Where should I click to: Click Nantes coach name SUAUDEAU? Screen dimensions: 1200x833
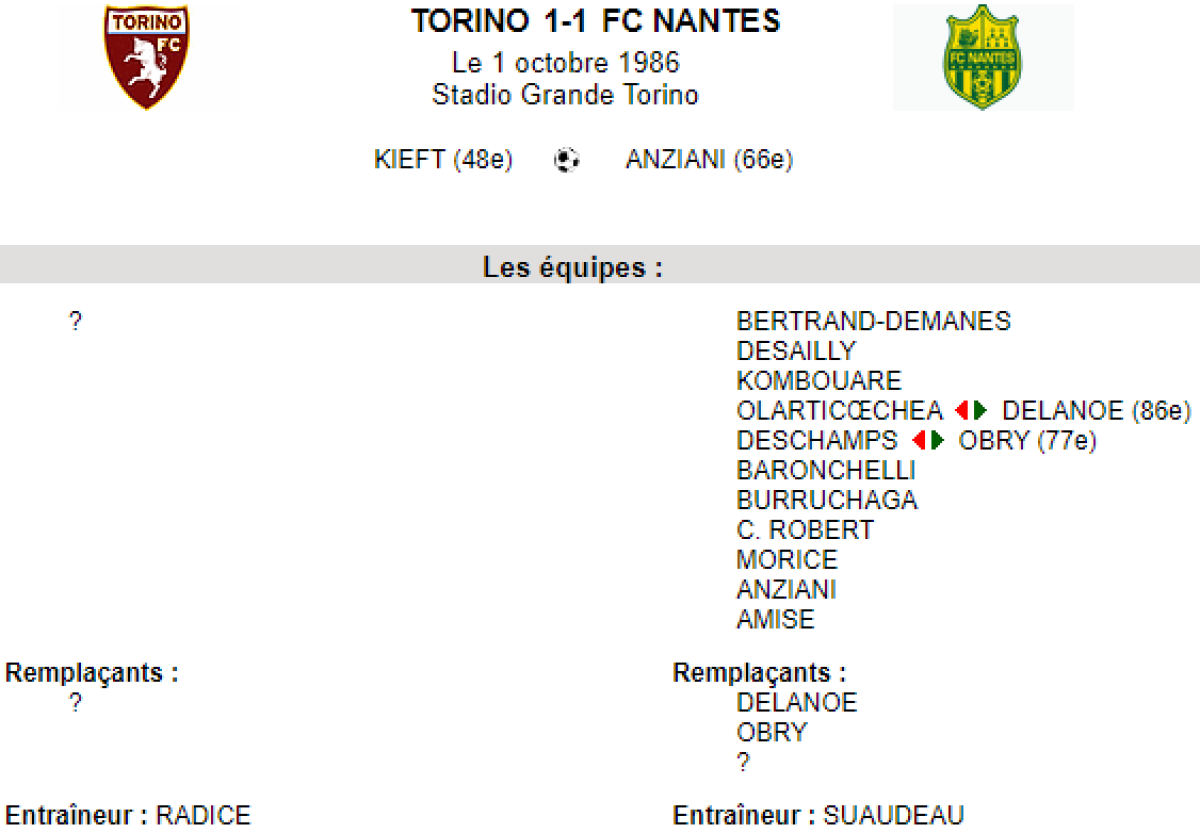pos(893,816)
